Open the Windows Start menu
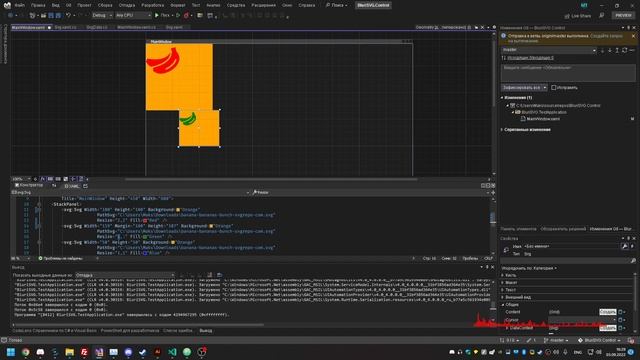The width and height of the screenshot is (640, 360). pyautogui.click(x=11, y=352)
